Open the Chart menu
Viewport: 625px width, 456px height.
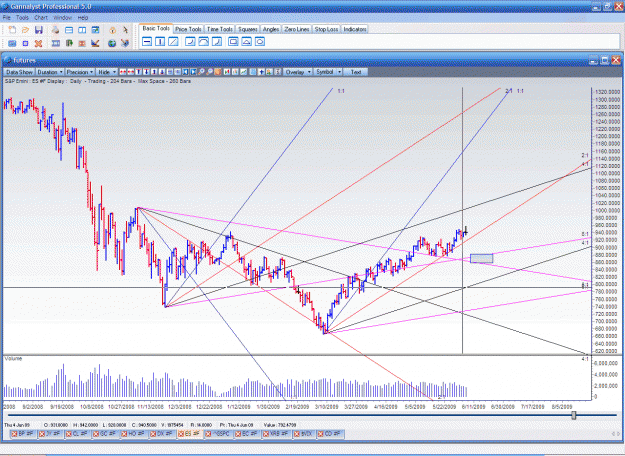(x=41, y=18)
